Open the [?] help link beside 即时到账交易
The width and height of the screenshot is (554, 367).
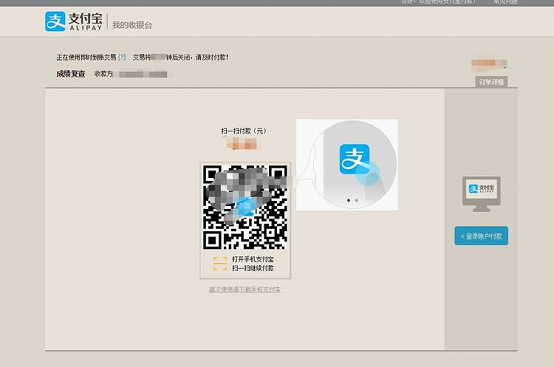[x=122, y=57]
